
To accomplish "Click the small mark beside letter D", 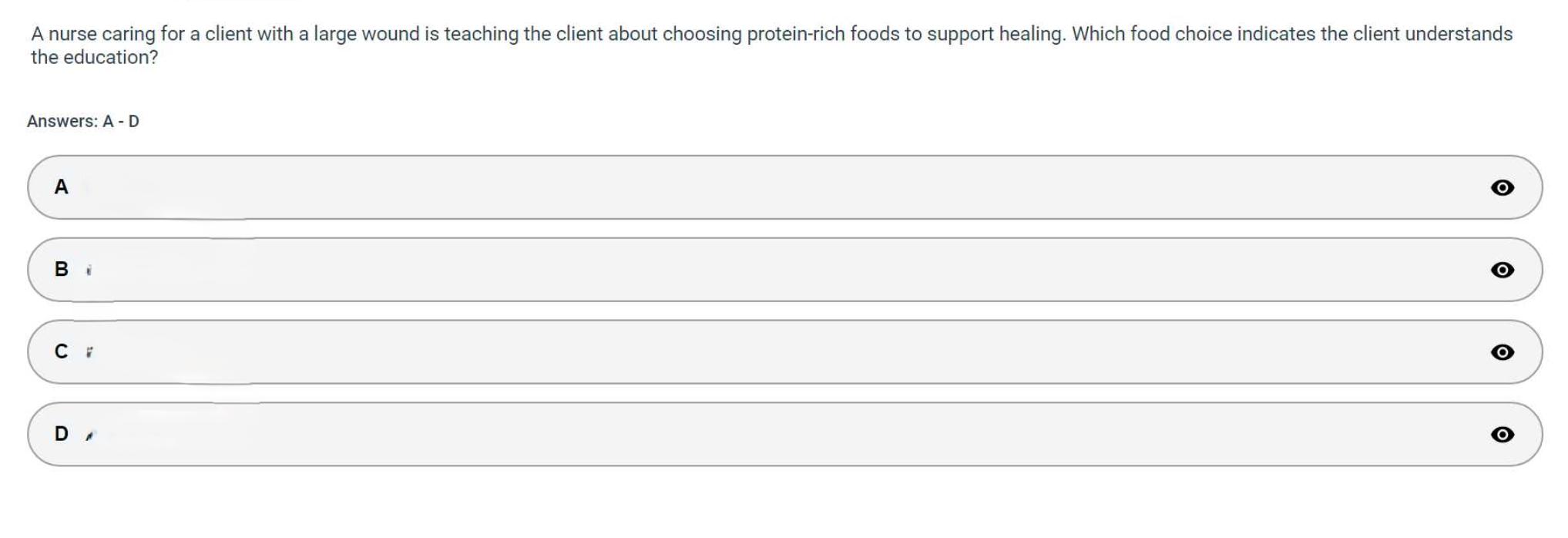I will (x=90, y=436).
